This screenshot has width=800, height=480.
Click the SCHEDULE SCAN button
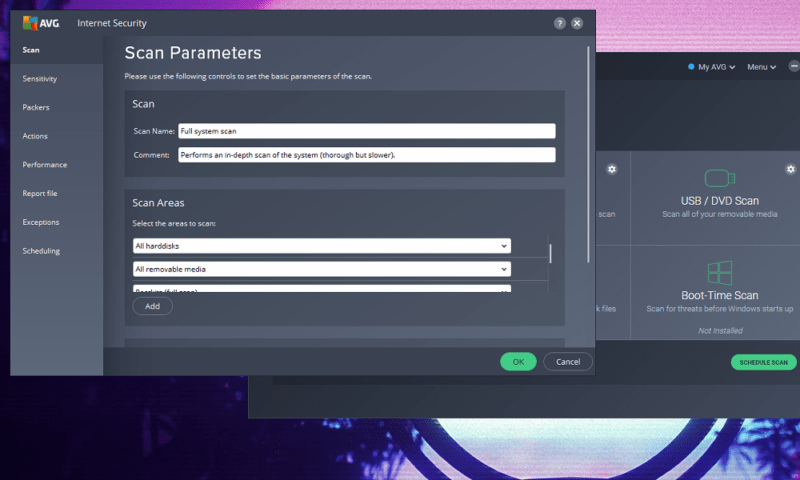coord(763,362)
